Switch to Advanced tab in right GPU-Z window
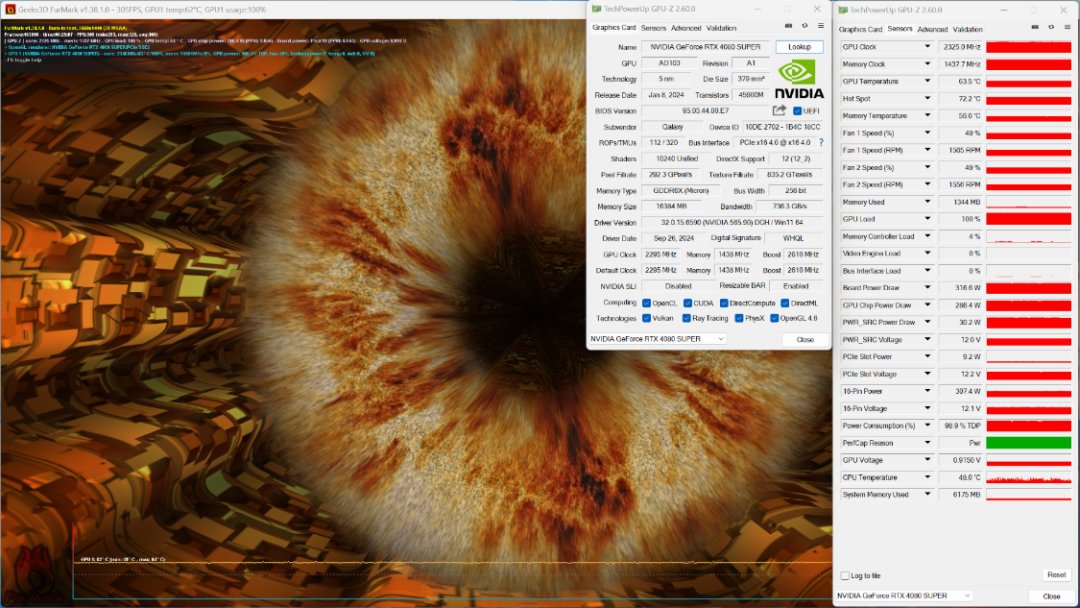 [933, 30]
